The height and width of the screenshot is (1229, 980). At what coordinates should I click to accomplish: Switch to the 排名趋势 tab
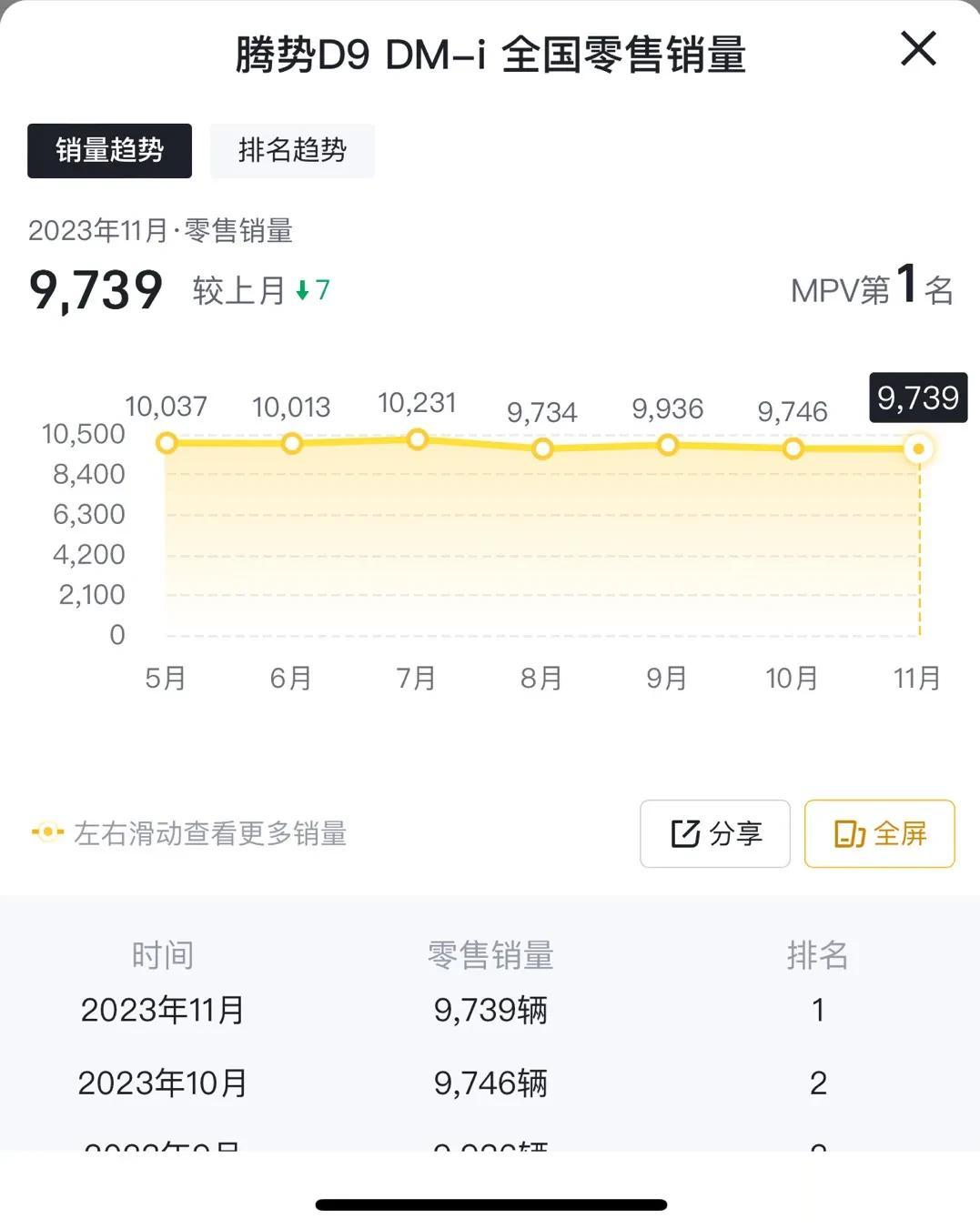(x=292, y=150)
